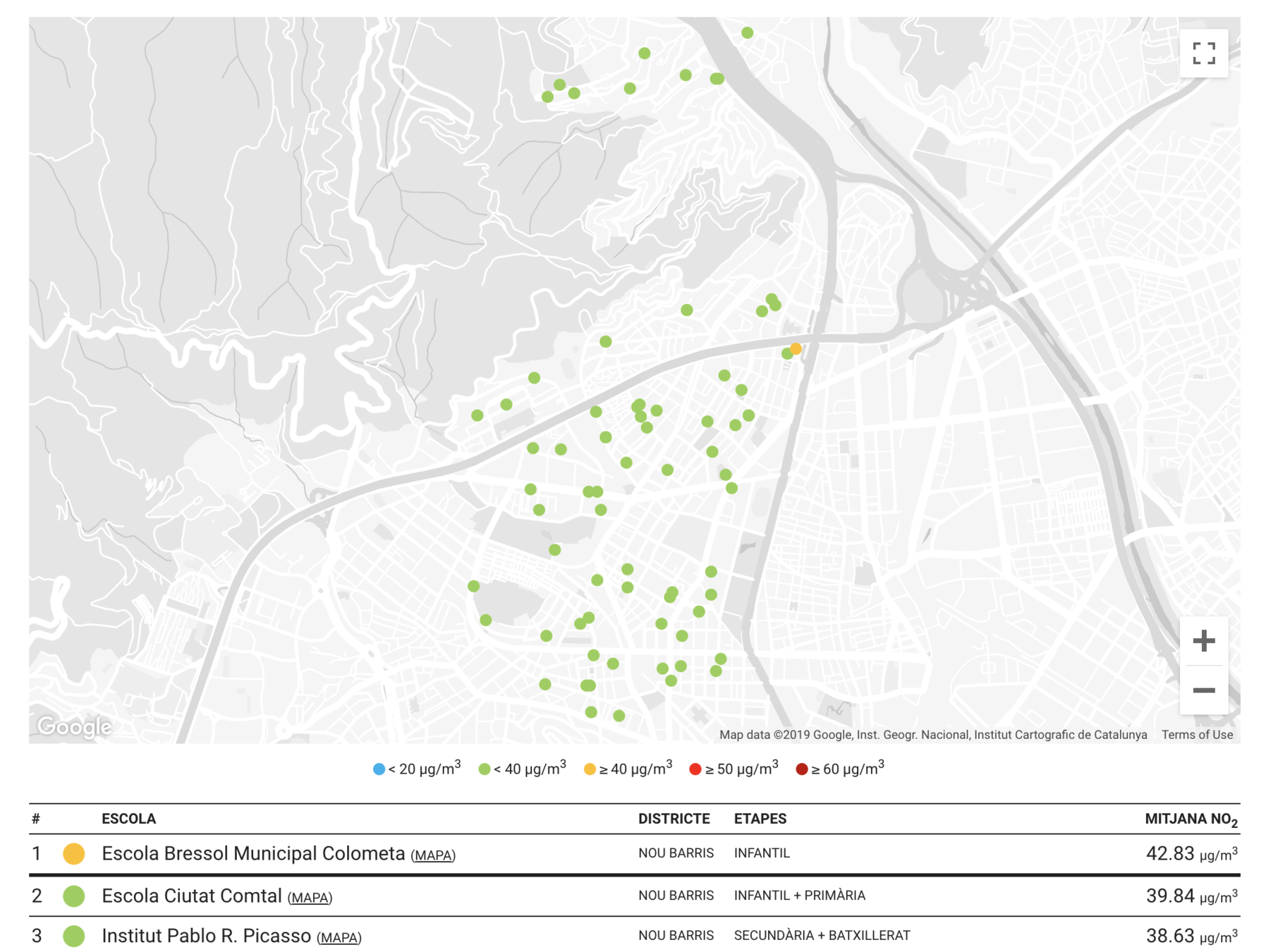
Task: Click the orange ≥ 40 µg/m³ legend item
Action: tap(628, 769)
